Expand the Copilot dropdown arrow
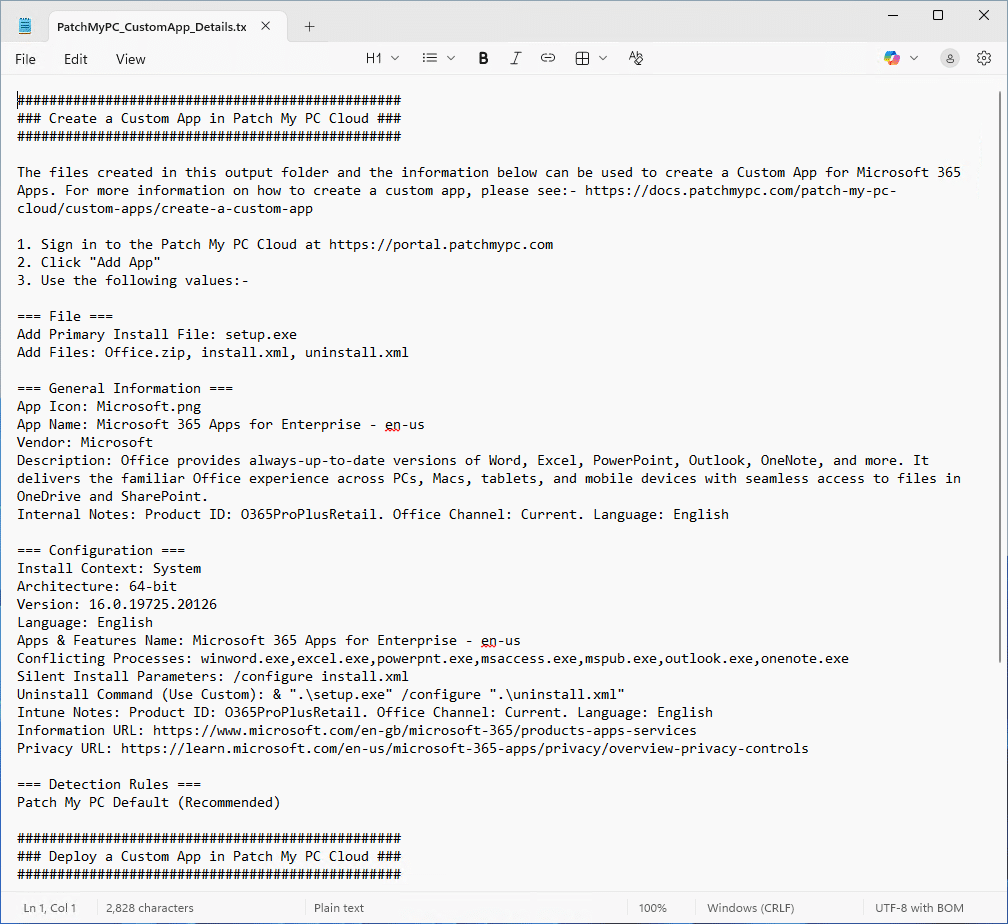Screen dimensions: 1008x924 pos(914,59)
